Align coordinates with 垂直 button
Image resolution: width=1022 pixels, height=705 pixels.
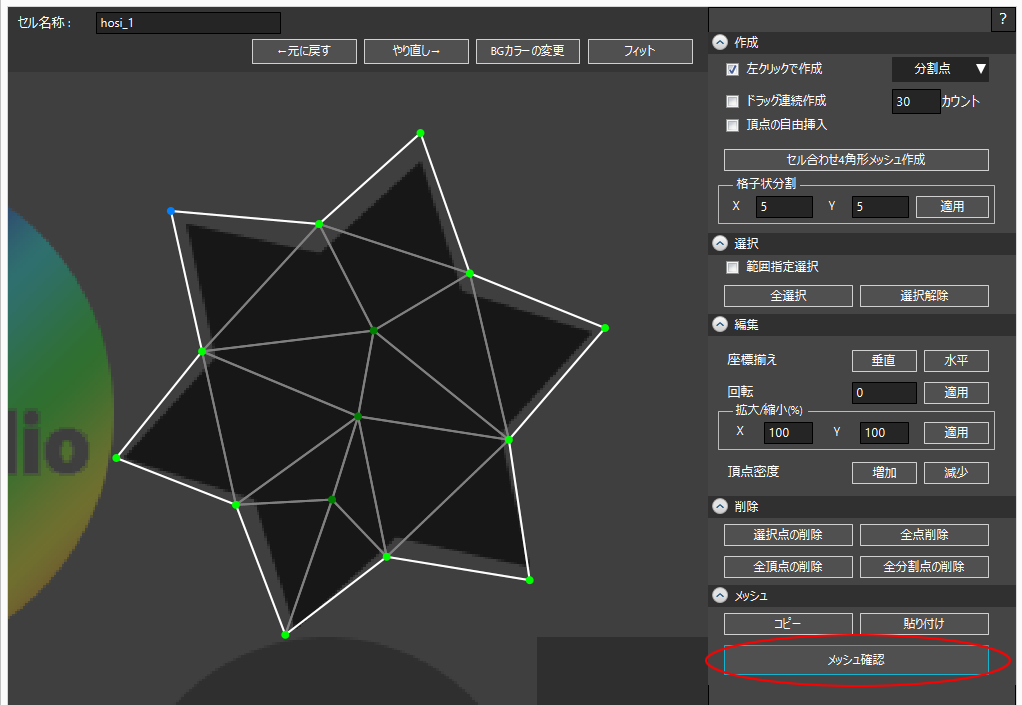(x=884, y=360)
